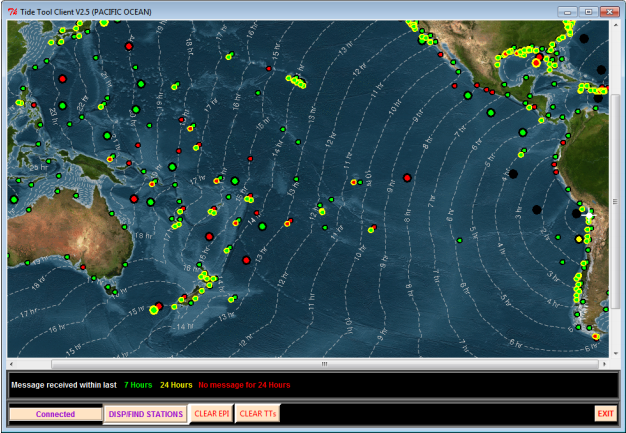Select the black marker beside the epicenter star
626x433 pixels.
pyautogui.click(x=576, y=214)
